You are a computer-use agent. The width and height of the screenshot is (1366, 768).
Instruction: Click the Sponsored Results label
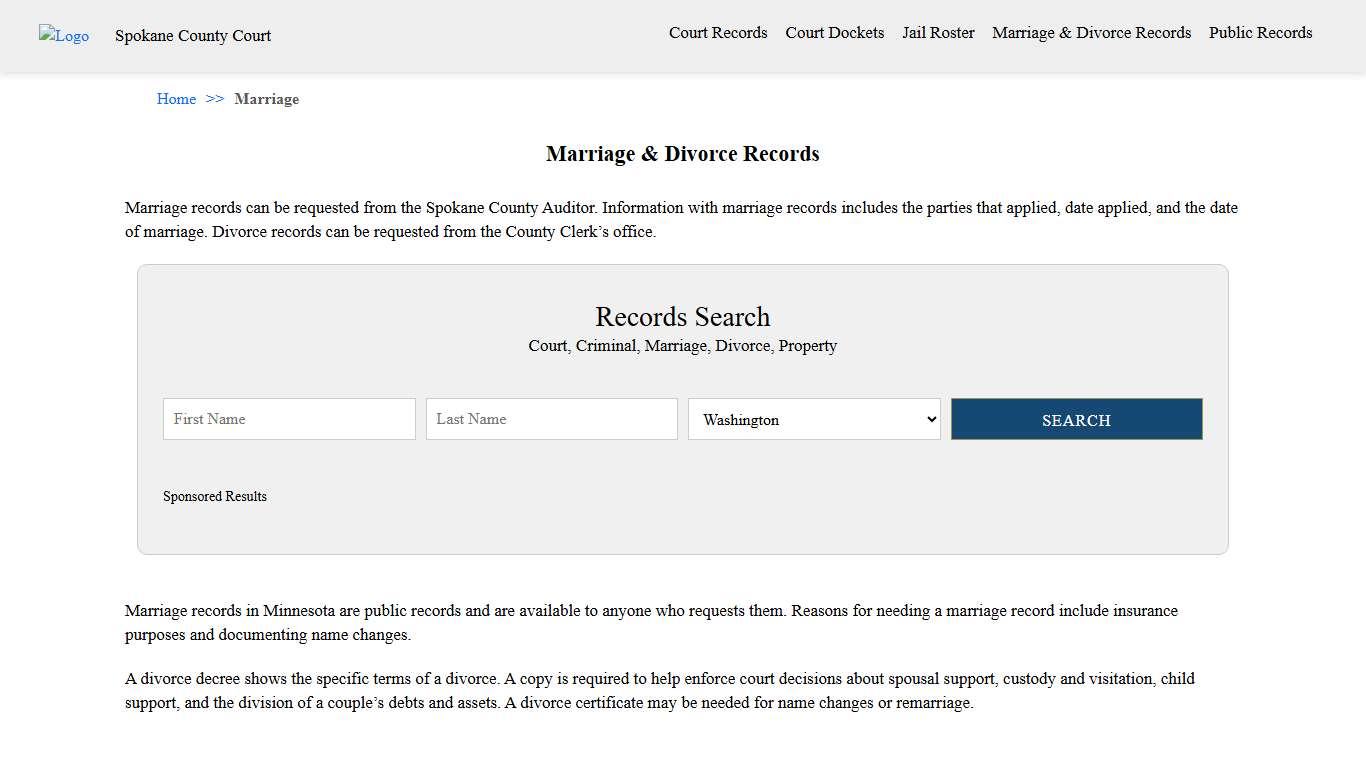coord(215,496)
